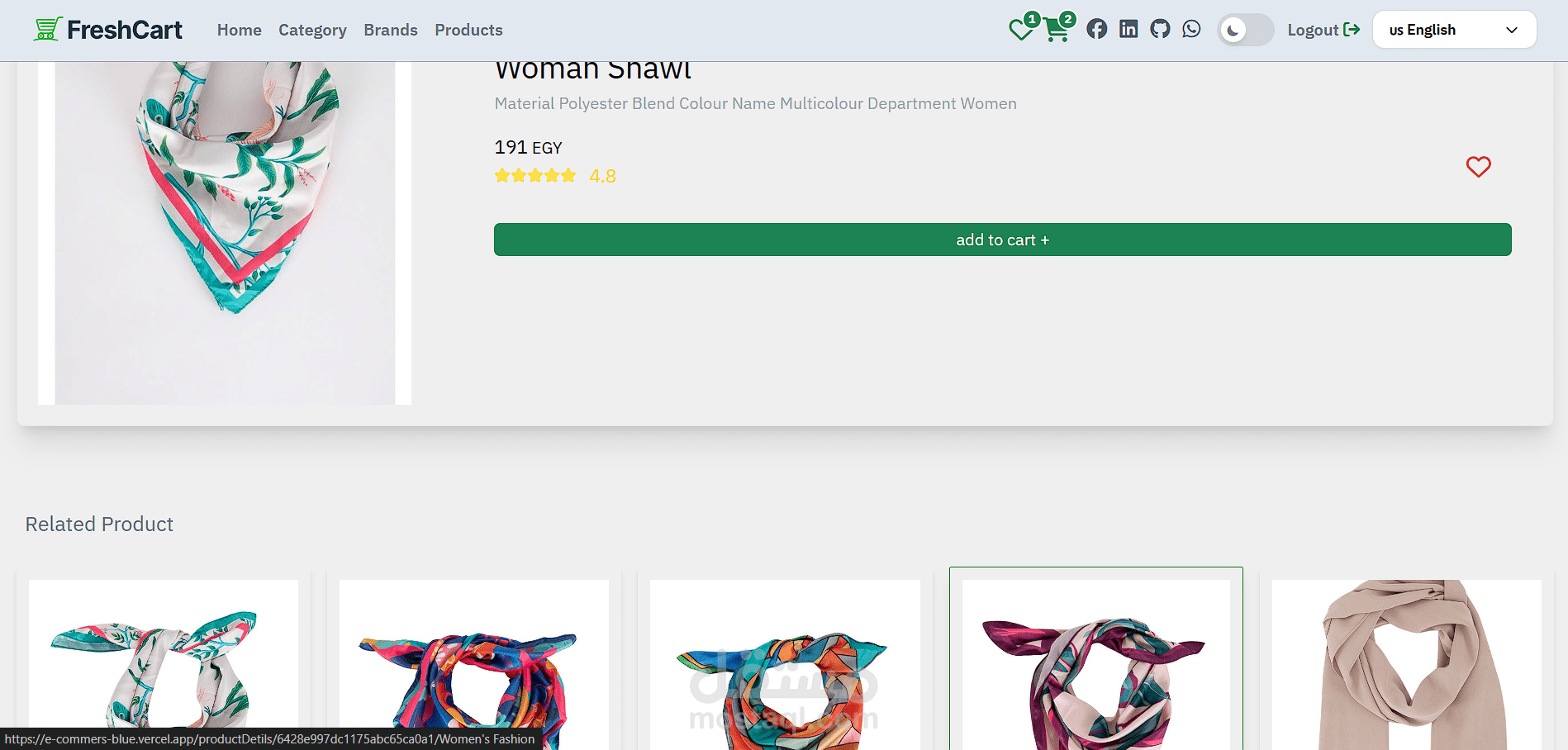Open the GitHub icon link
Viewport: 1568px width, 750px height.
point(1160,30)
